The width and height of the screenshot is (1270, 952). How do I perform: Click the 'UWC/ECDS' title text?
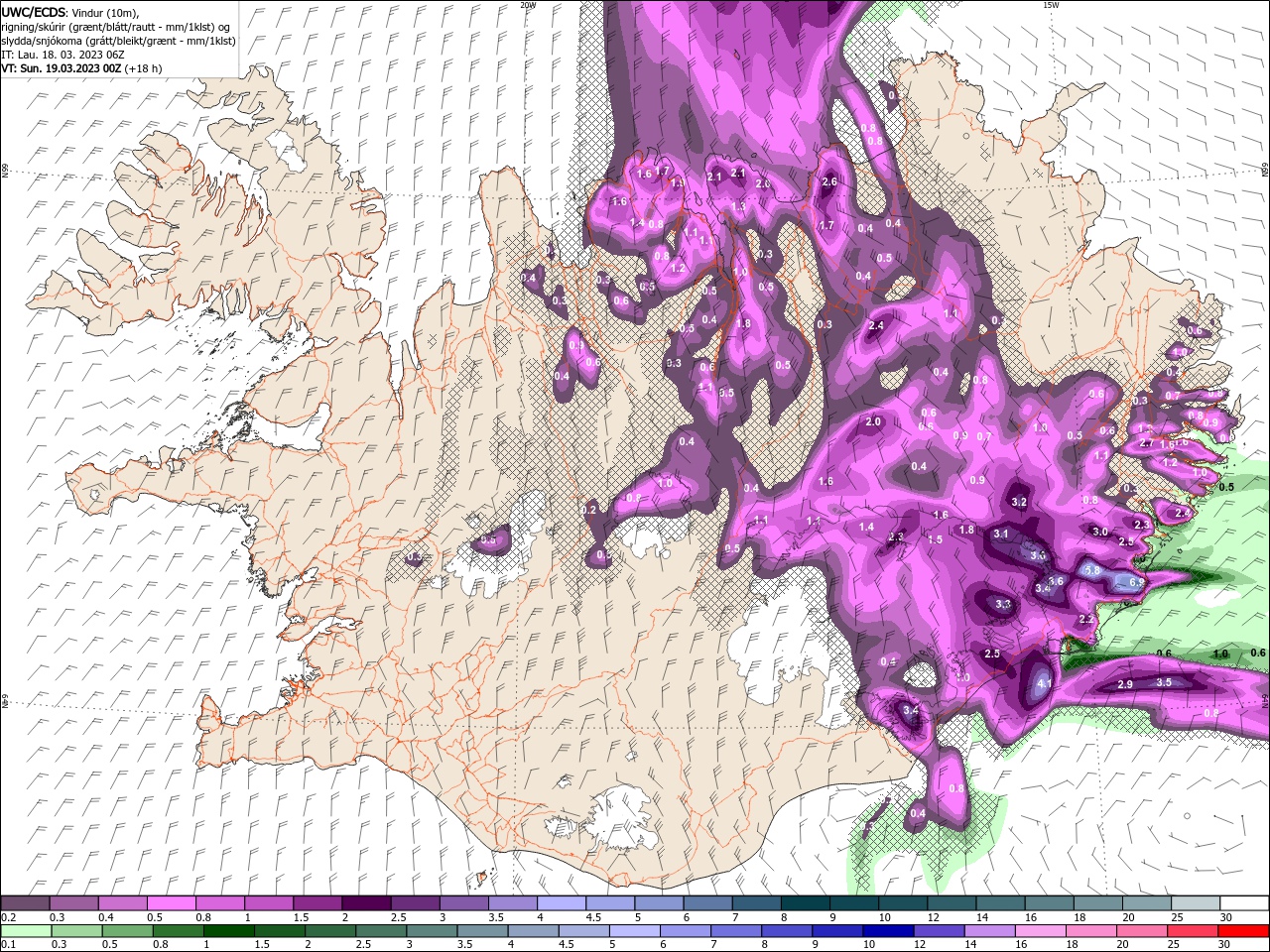33,11
